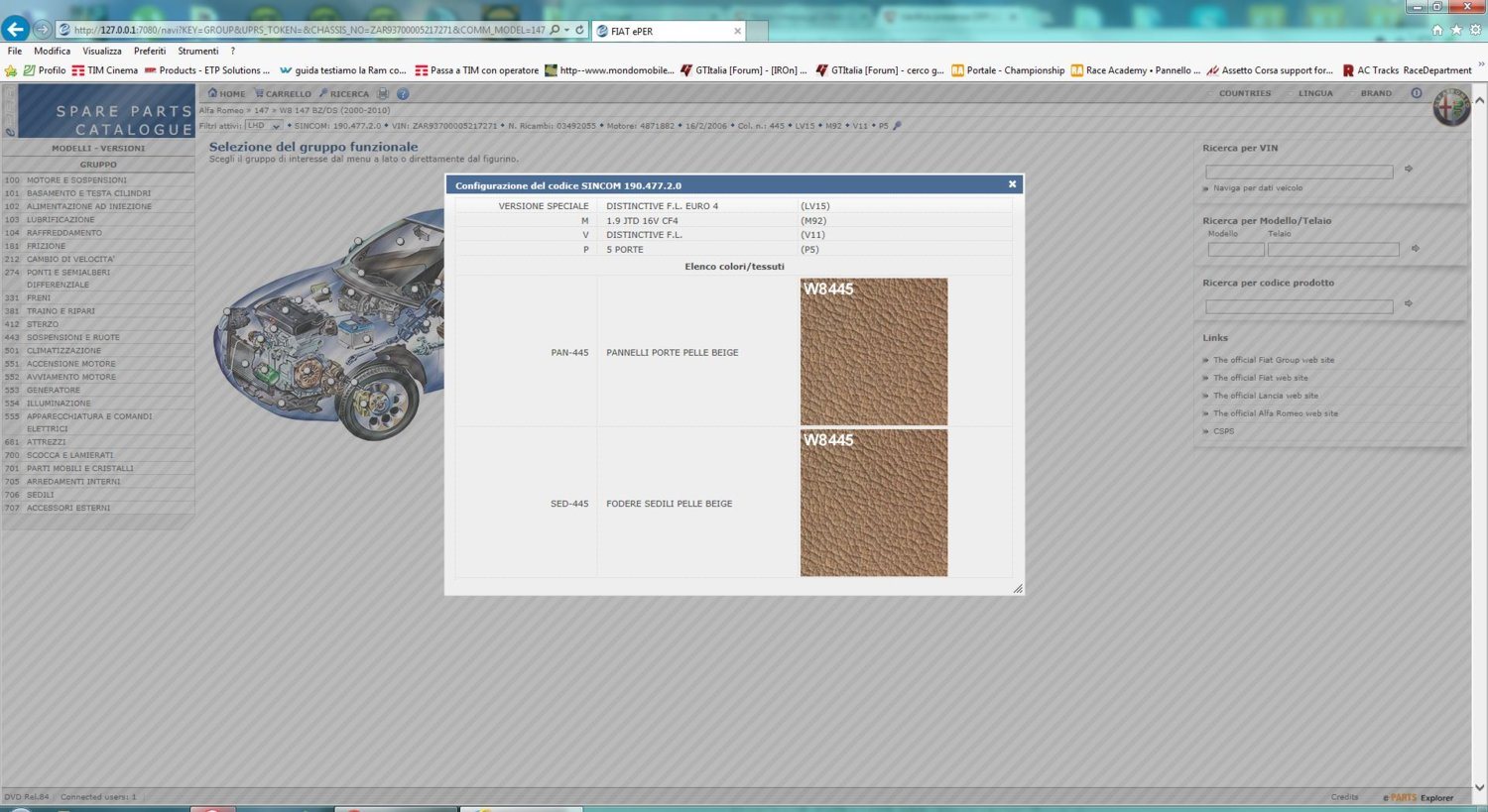Select MODELLI - VERSIONI header
Image resolution: width=1488 pixels, height=812 pixels.
tap(98, 148)
